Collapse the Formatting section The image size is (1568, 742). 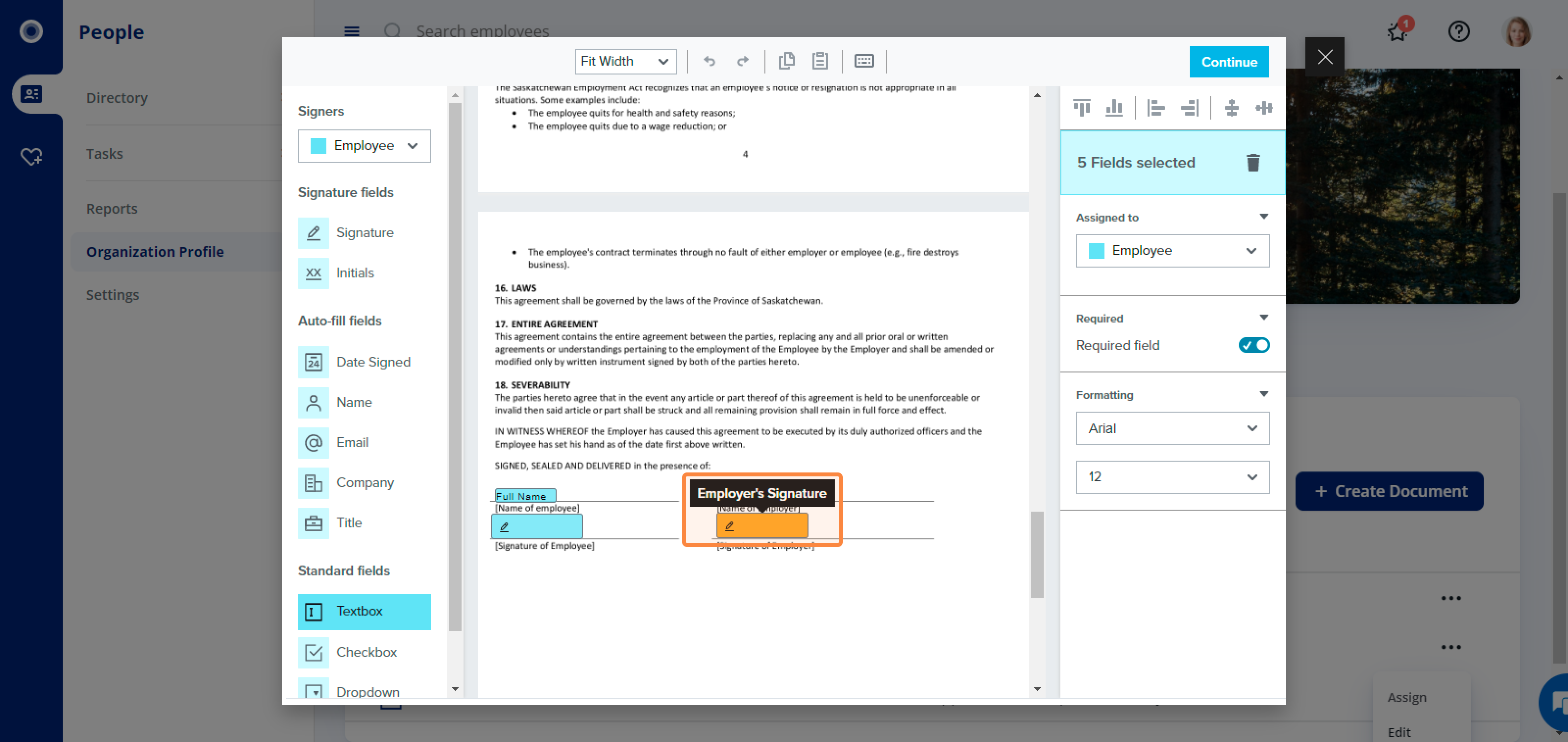point(1264,395)
